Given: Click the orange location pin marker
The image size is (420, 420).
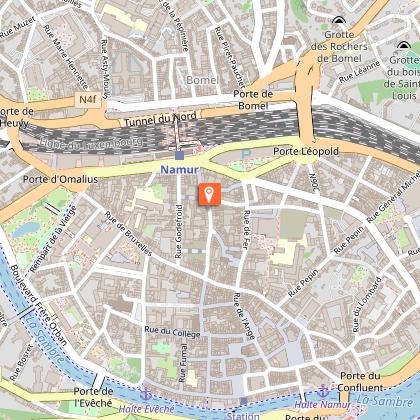Looking at the screenshot, I should pos(210,194).
